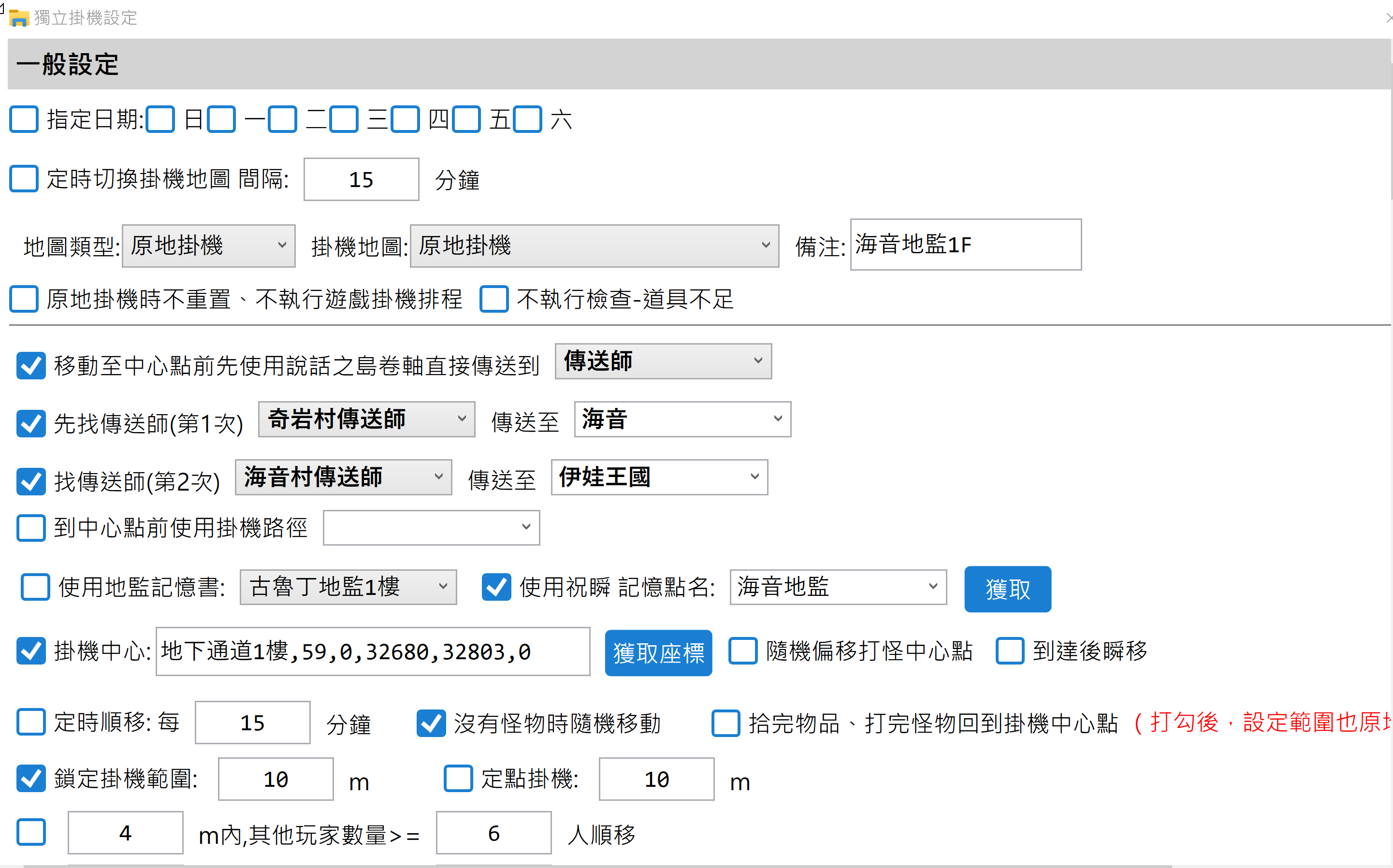Uncheck 先找傳送師(第1次) checkbox

pyautogui.click(x=31, y=424)
